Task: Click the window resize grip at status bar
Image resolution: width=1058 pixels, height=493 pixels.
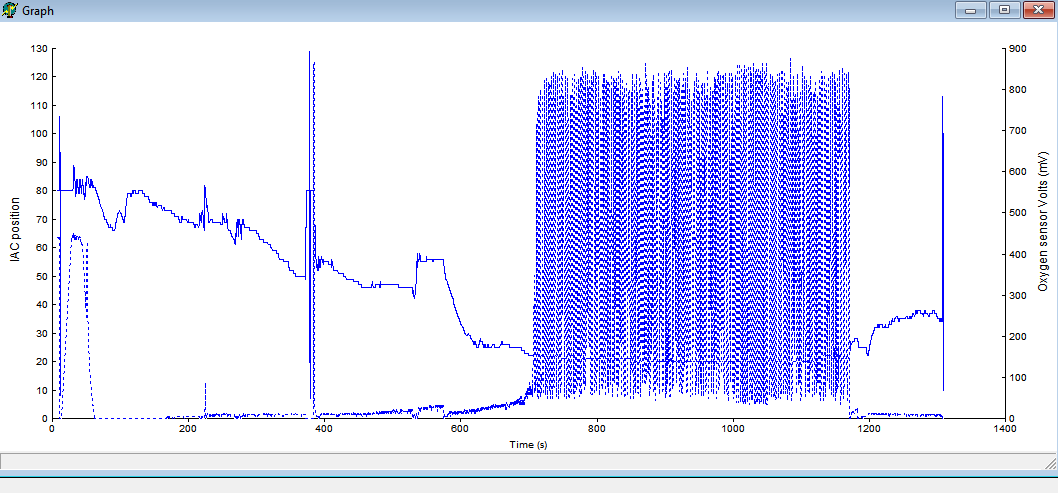Action: pyautogui.click(x=1050, y=462)
